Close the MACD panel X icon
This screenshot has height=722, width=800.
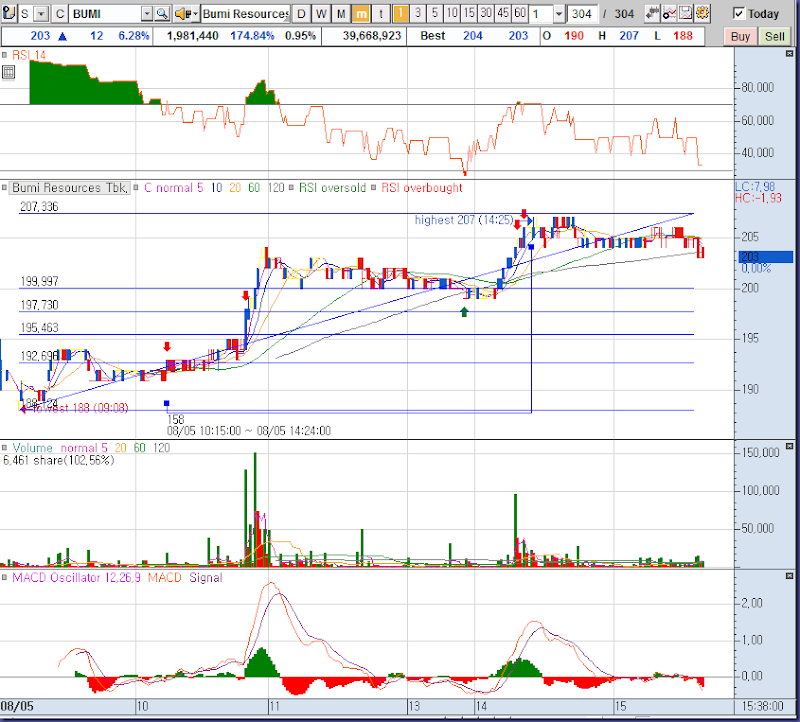point(789,576)
